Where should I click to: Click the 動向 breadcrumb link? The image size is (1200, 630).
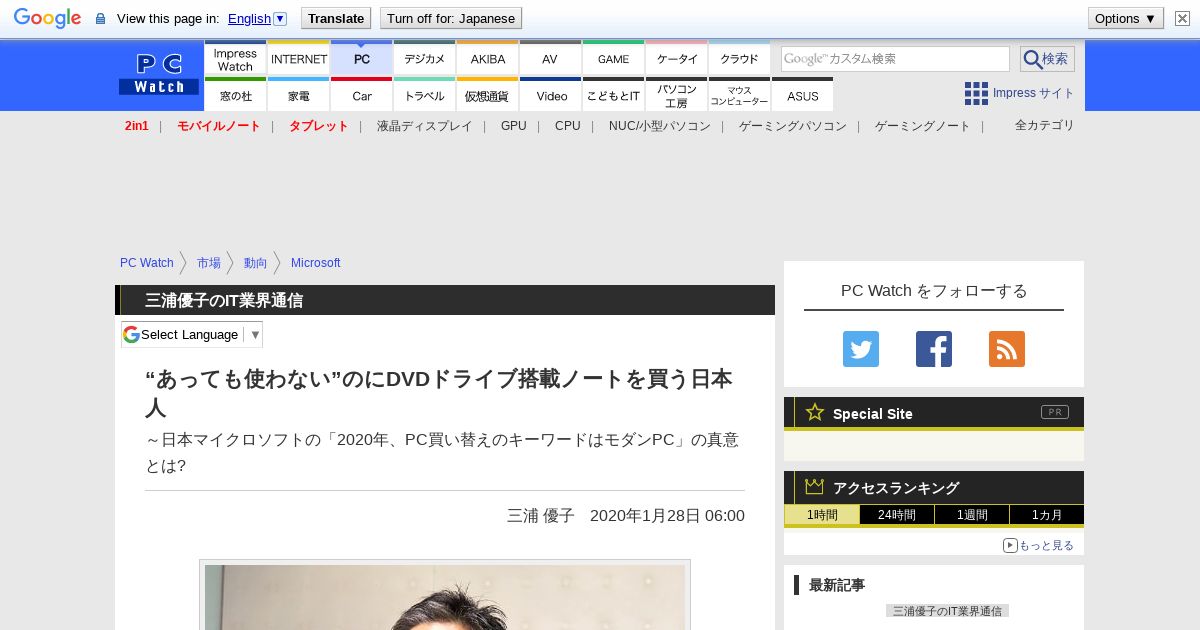point(256,263)
